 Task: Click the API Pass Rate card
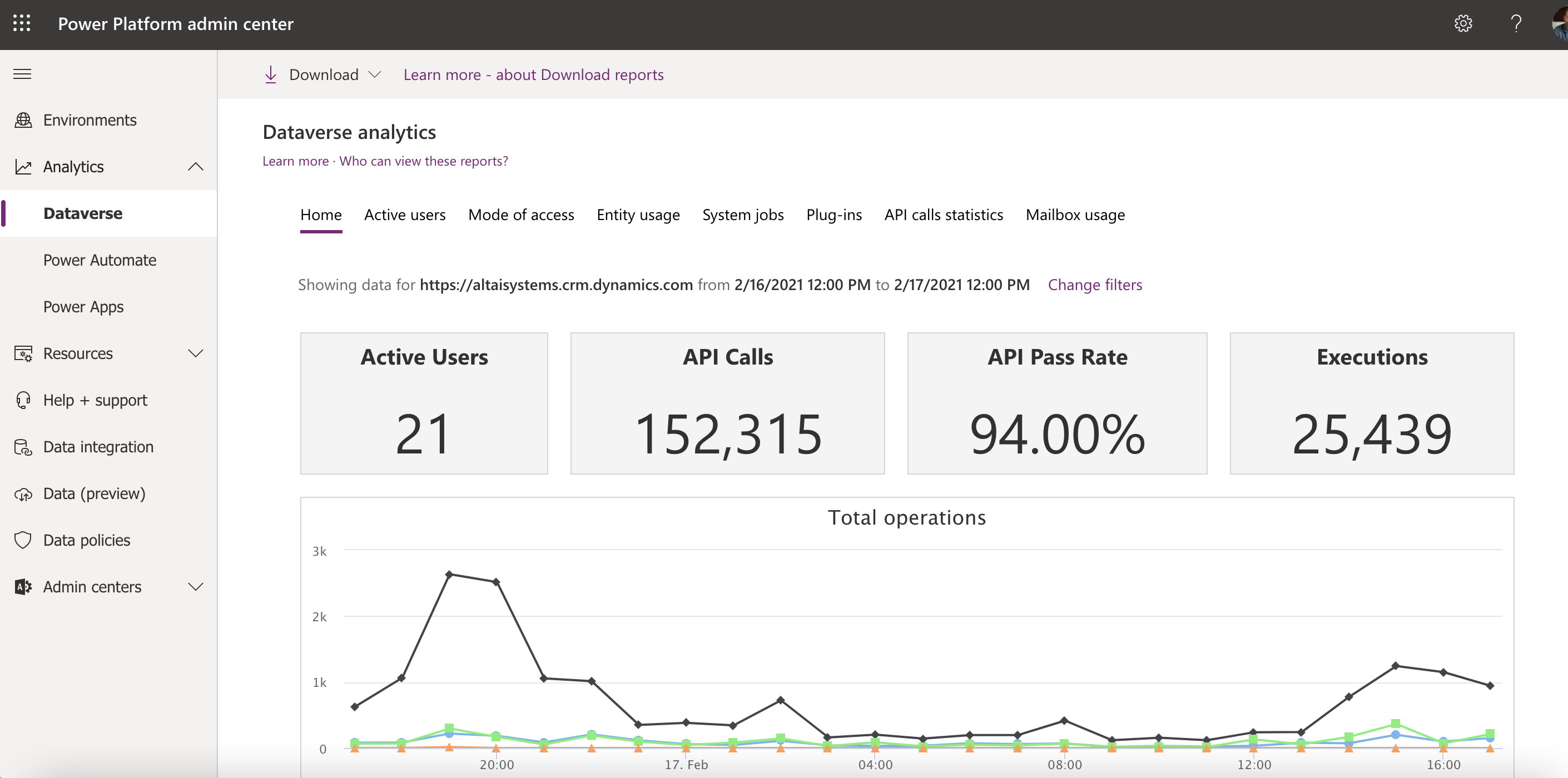[1058, 403]
